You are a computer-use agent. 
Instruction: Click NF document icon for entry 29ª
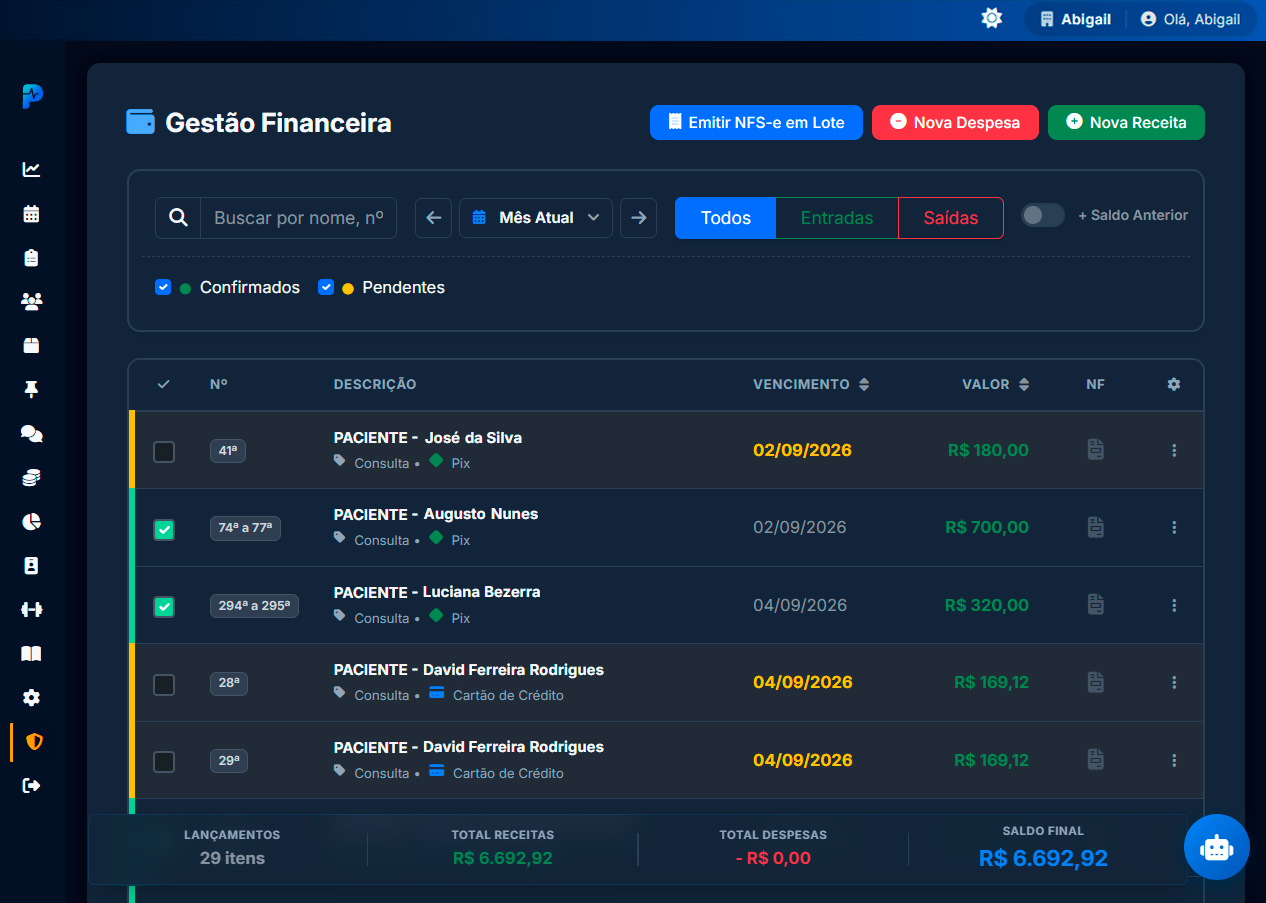[x=1096, y=760]
